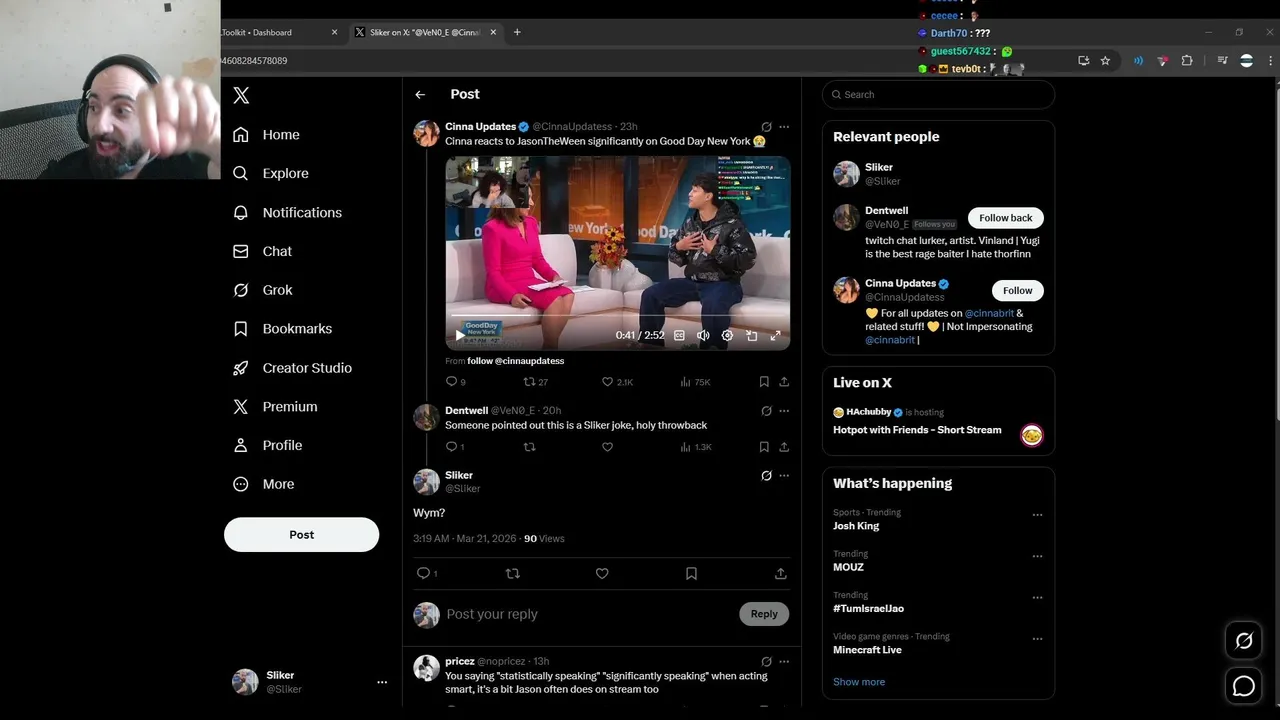Image resolution: width=1280 pixels, height=720 pixels.
Task: Click the Reply button
Action: [764, 614]
